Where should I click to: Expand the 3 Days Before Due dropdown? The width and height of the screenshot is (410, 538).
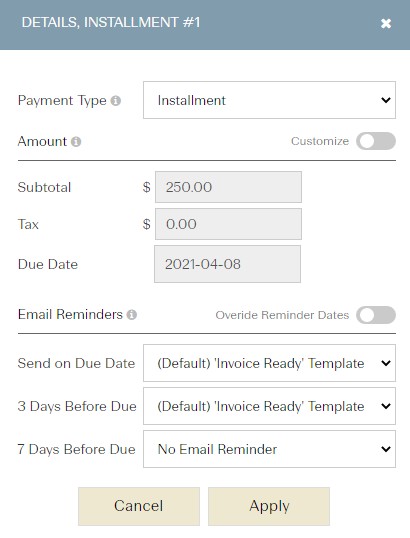[269, 406]
